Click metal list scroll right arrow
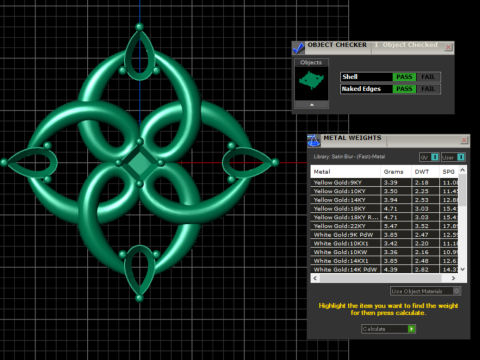 click(453, 278)
